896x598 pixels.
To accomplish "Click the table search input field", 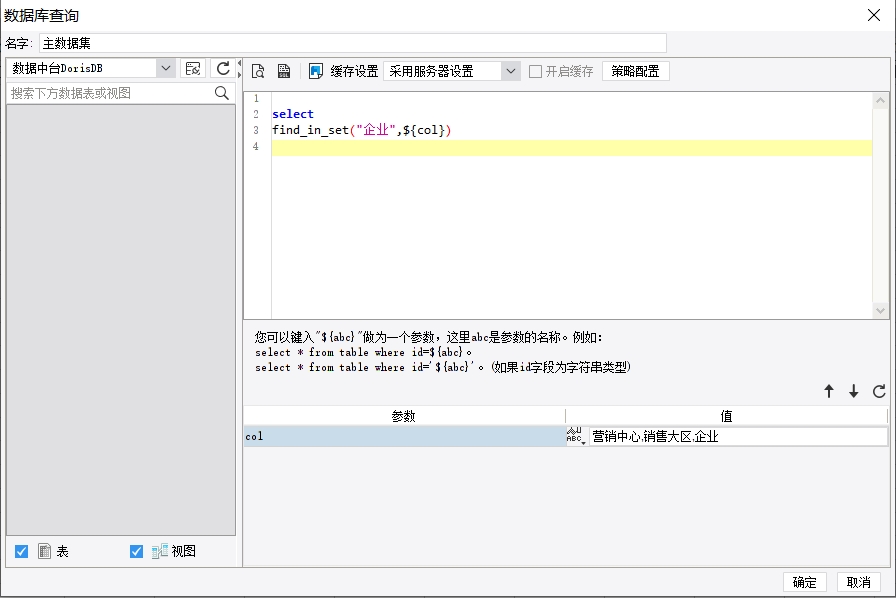I will coord(111,93).
